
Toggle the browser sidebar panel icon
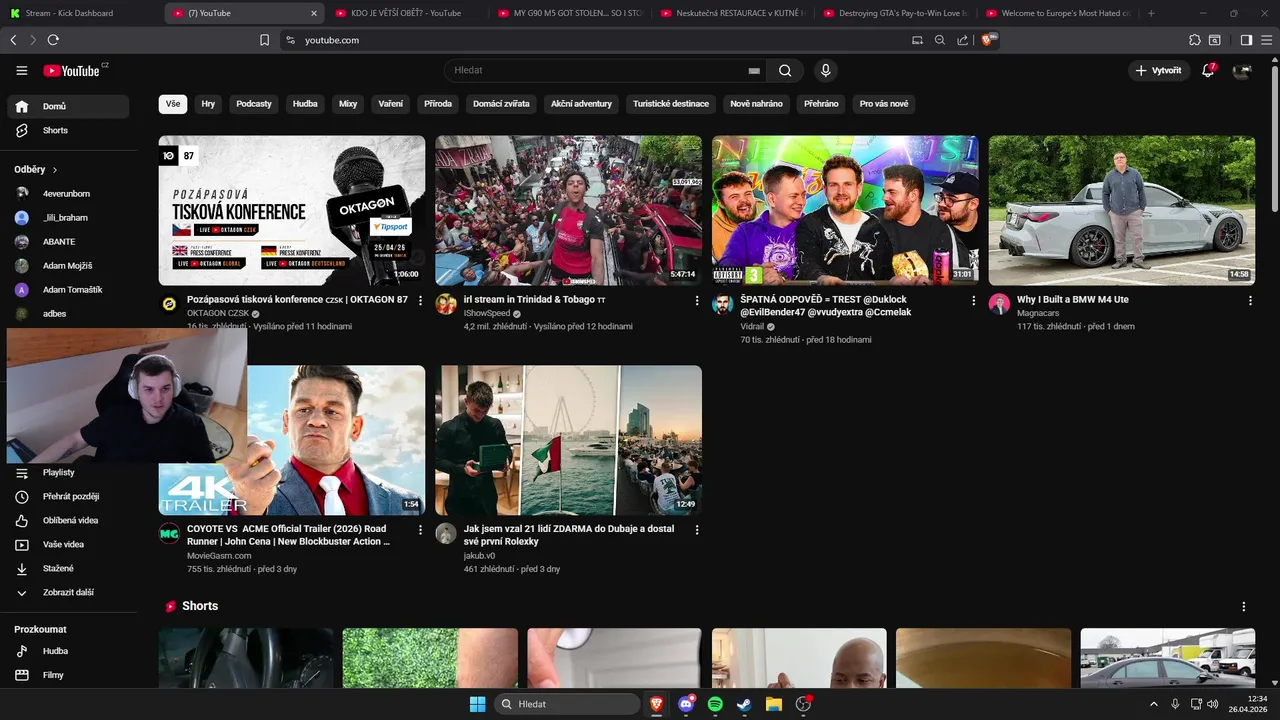pyautogui.click(x=1246, y=40)
